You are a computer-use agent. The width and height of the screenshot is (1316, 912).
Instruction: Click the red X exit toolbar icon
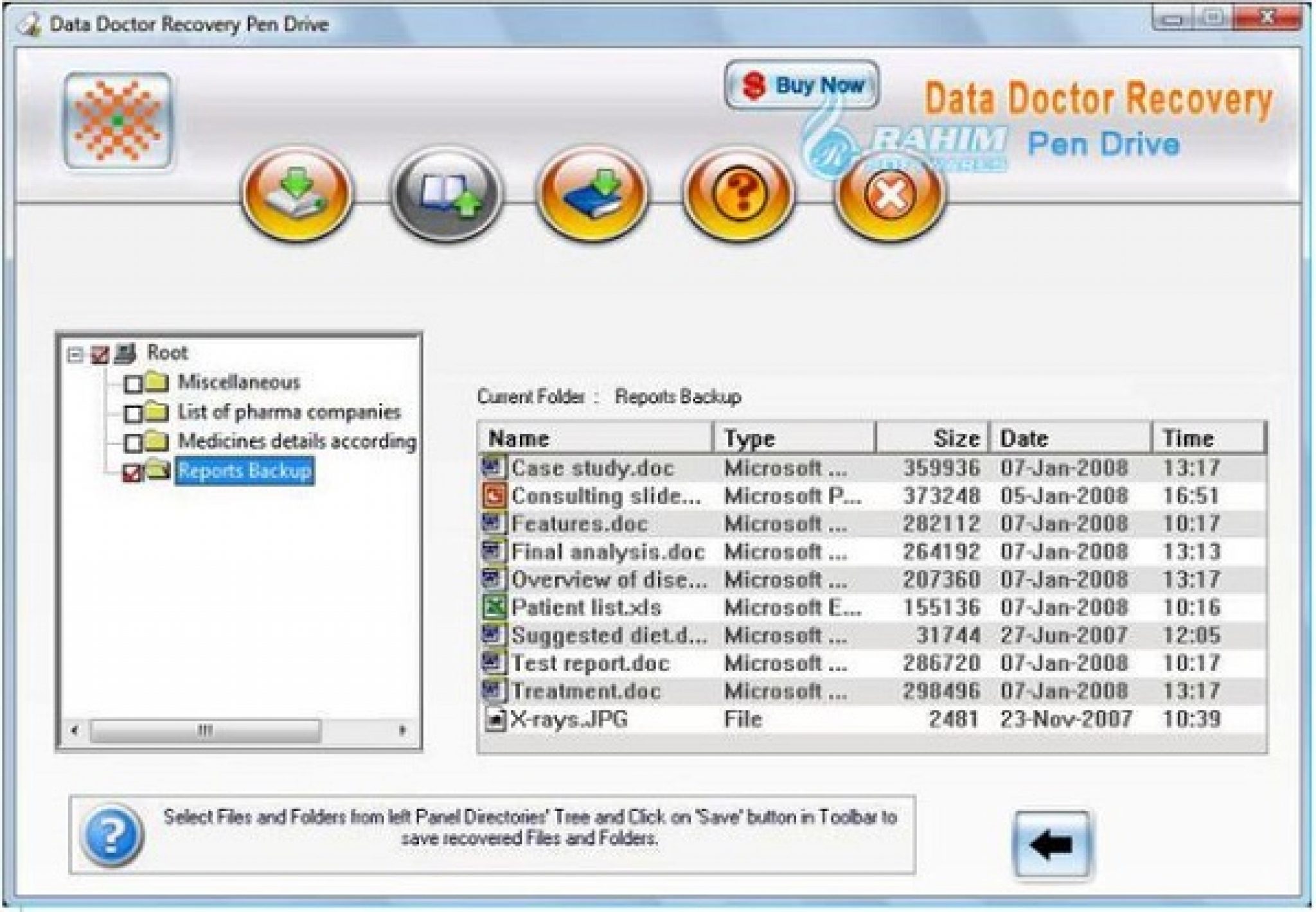click(x=889, y=194)
